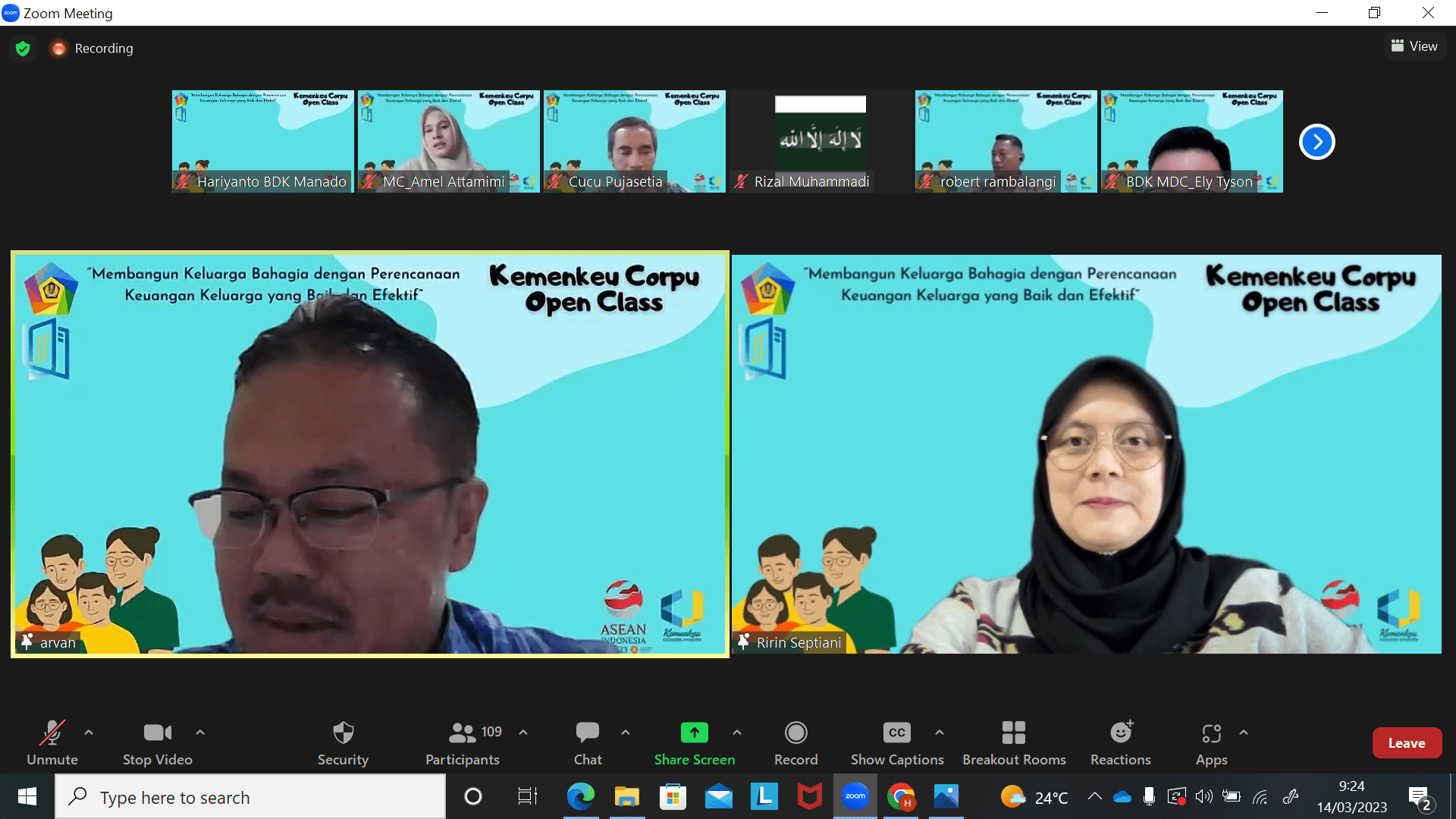Viewport: 1456px width, 819px height.
Task: Open audio options arrow next to Unmute
Action: tap(89, 733)
